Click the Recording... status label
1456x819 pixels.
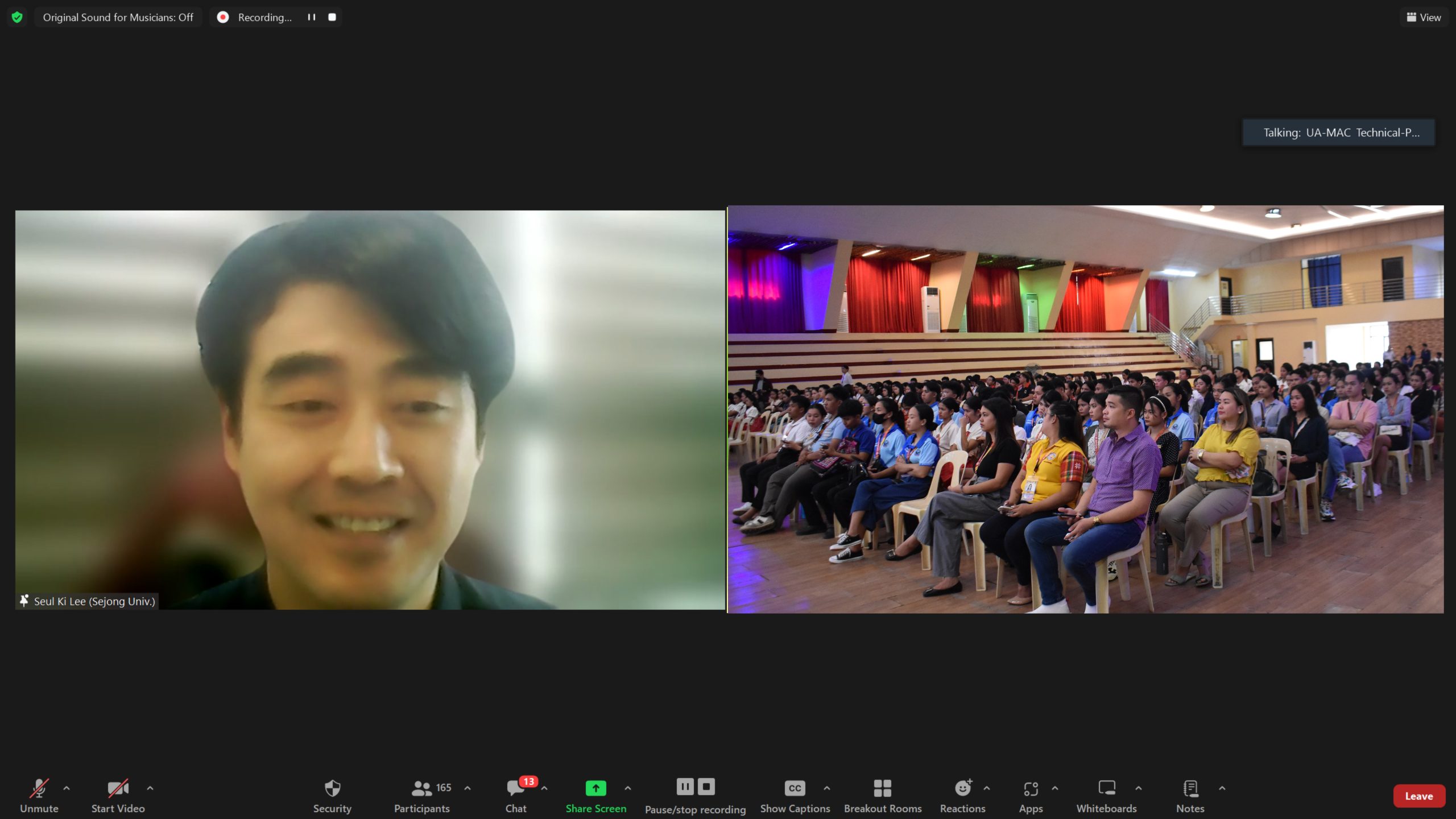pyautogui.click(x=265, y=17)
